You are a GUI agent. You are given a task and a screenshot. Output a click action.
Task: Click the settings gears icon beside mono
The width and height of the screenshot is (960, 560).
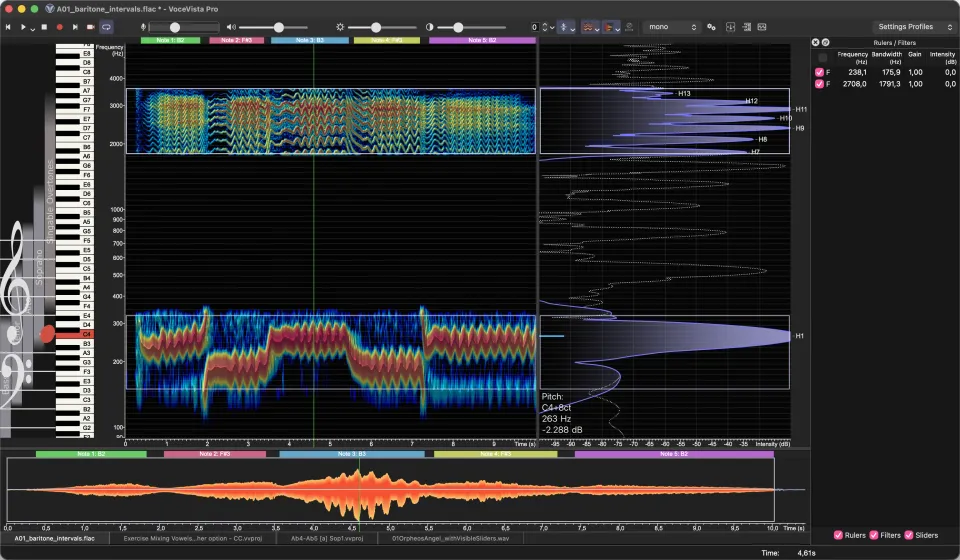click(711, 27)
